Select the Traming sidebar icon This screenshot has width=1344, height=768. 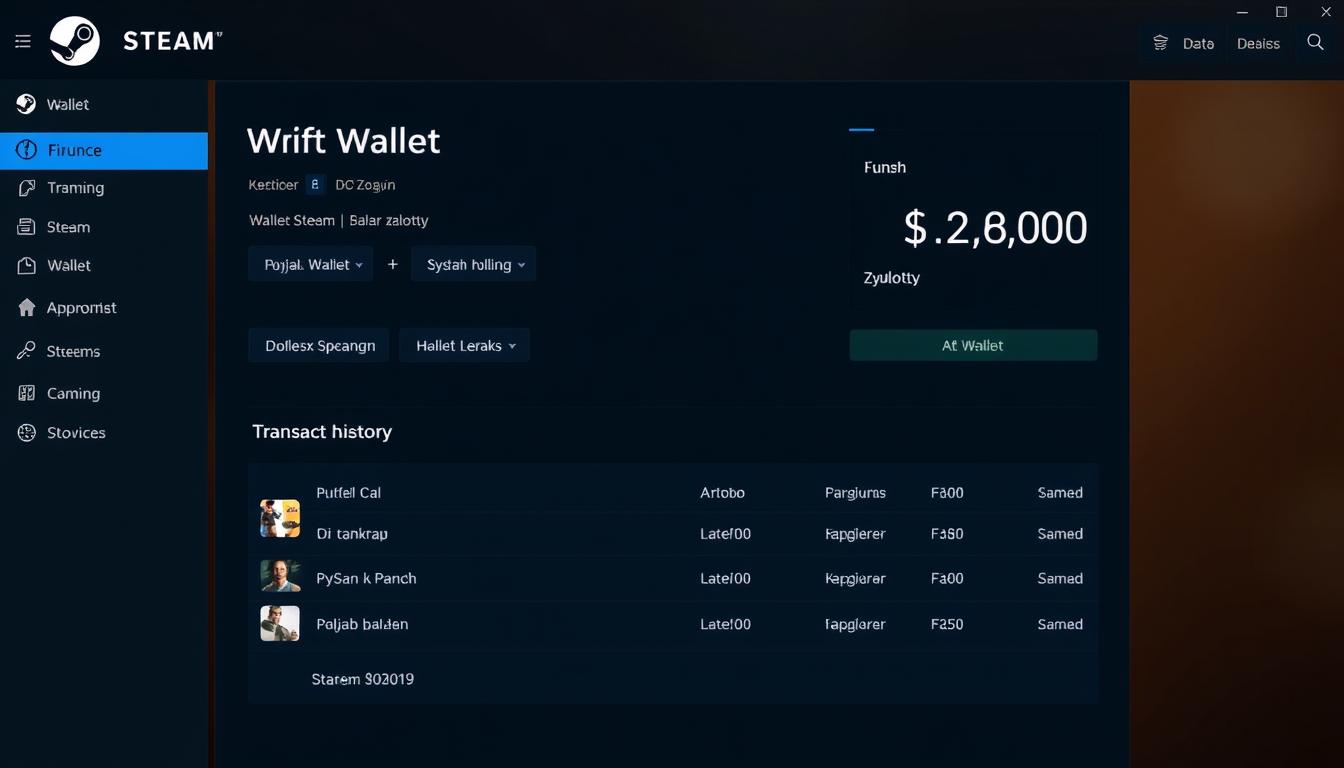point(75,188)
